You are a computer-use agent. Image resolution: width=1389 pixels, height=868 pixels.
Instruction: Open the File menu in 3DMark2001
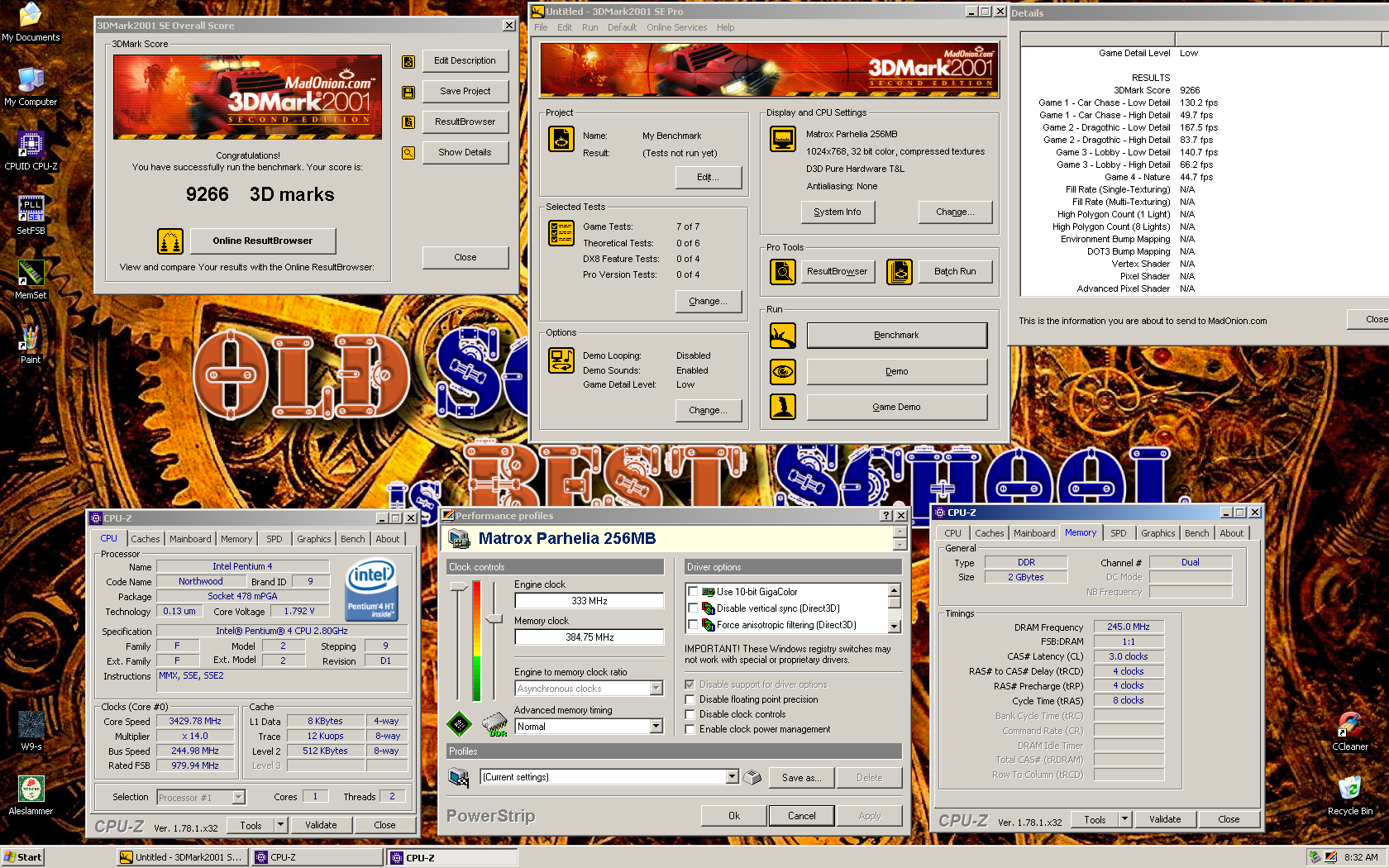[541, 27]
